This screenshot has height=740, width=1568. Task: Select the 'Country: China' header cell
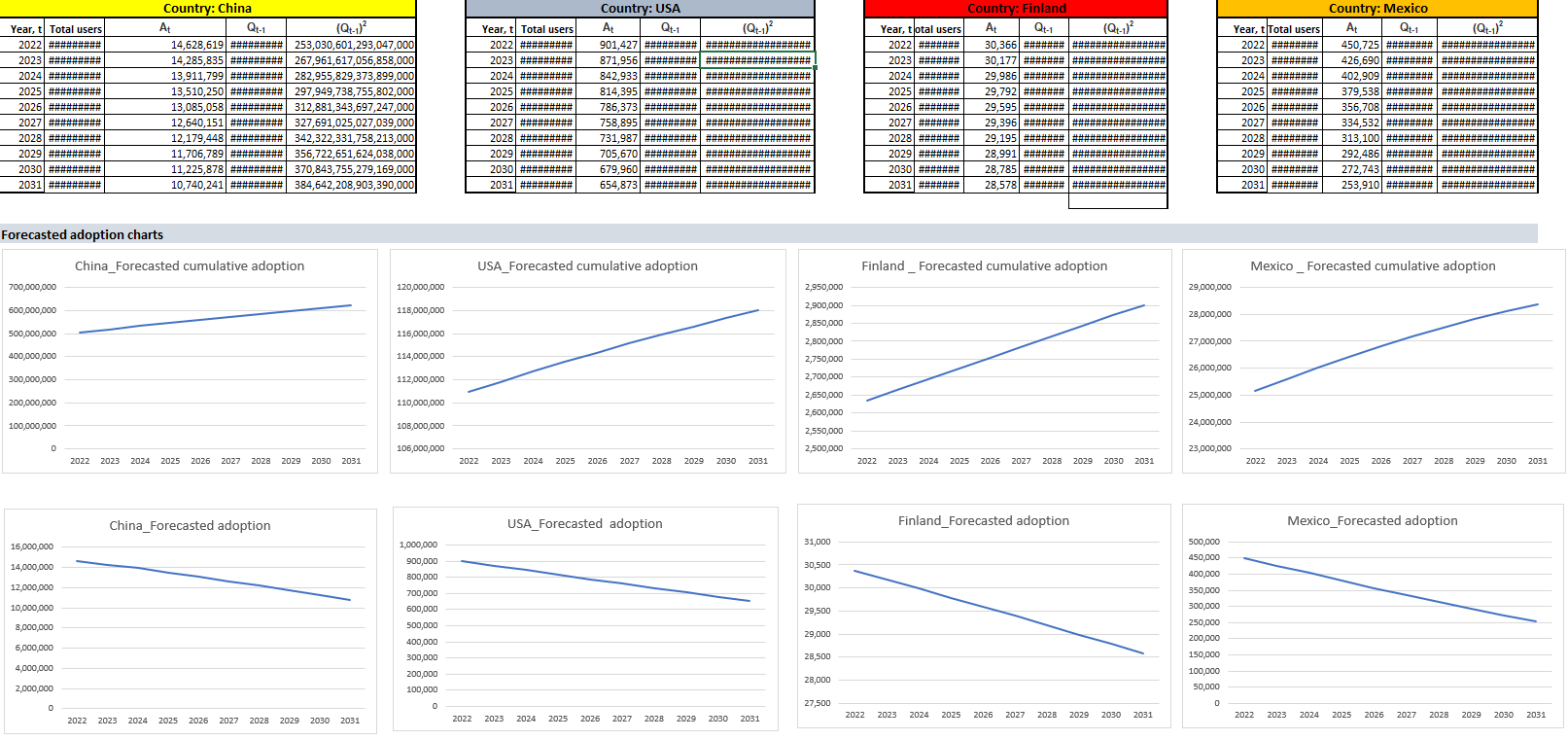pyautogui.click(x=208, y=8)
